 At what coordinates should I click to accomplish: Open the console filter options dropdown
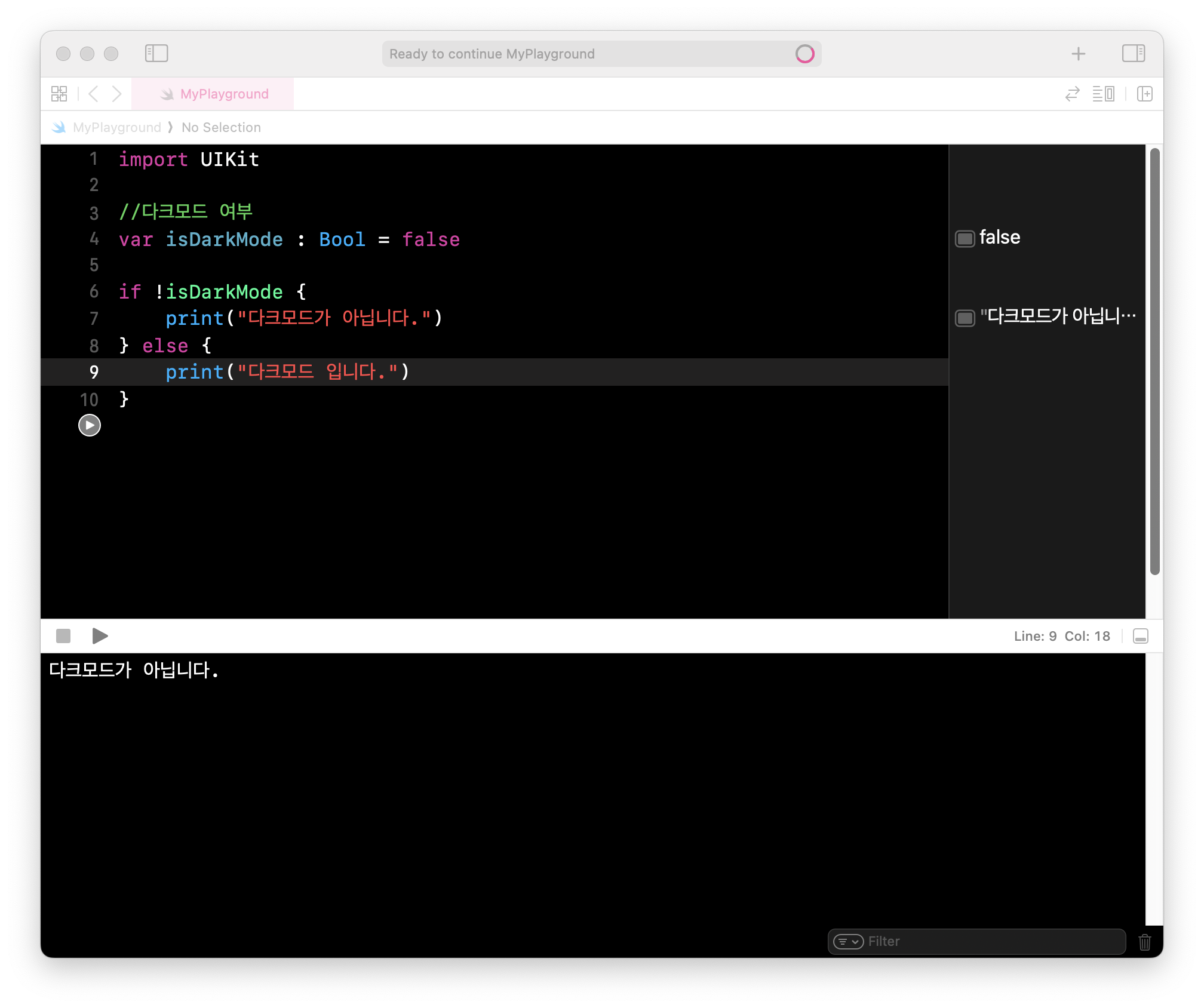point(848,942)
